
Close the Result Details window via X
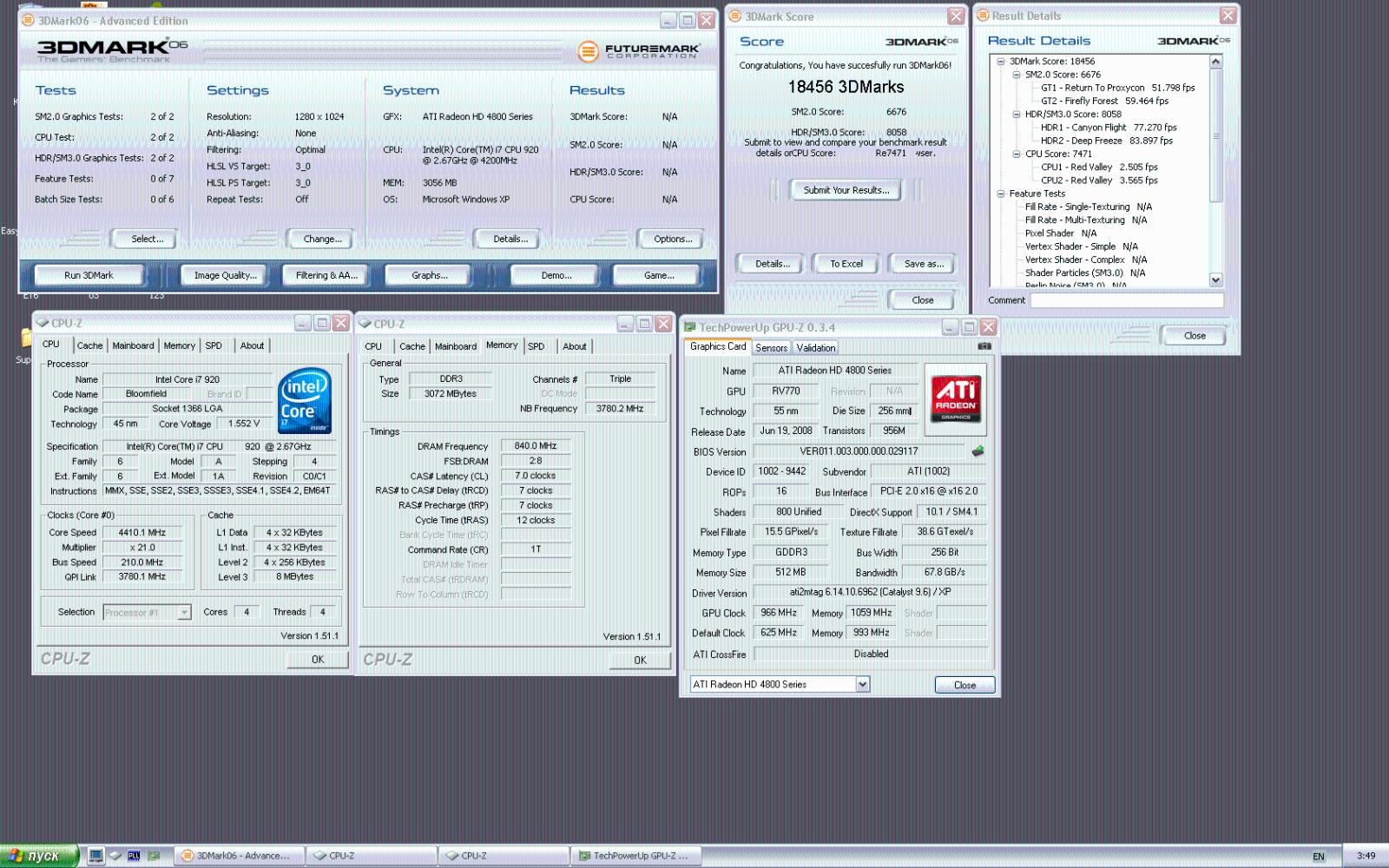click(x=1228, y=16)
